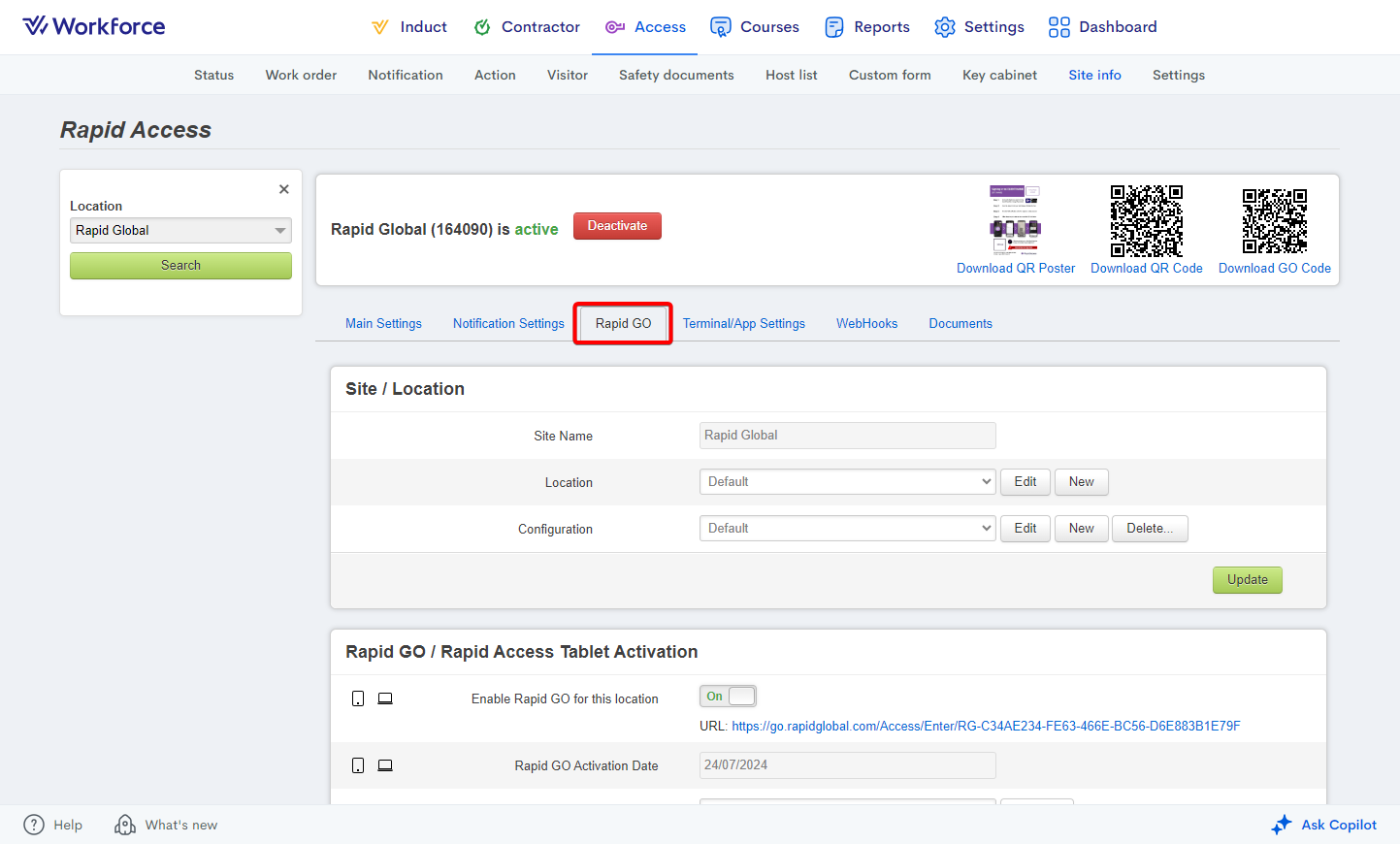
Task: Click Edit next to Configuration dropdown
Action: pos(1026,529)
